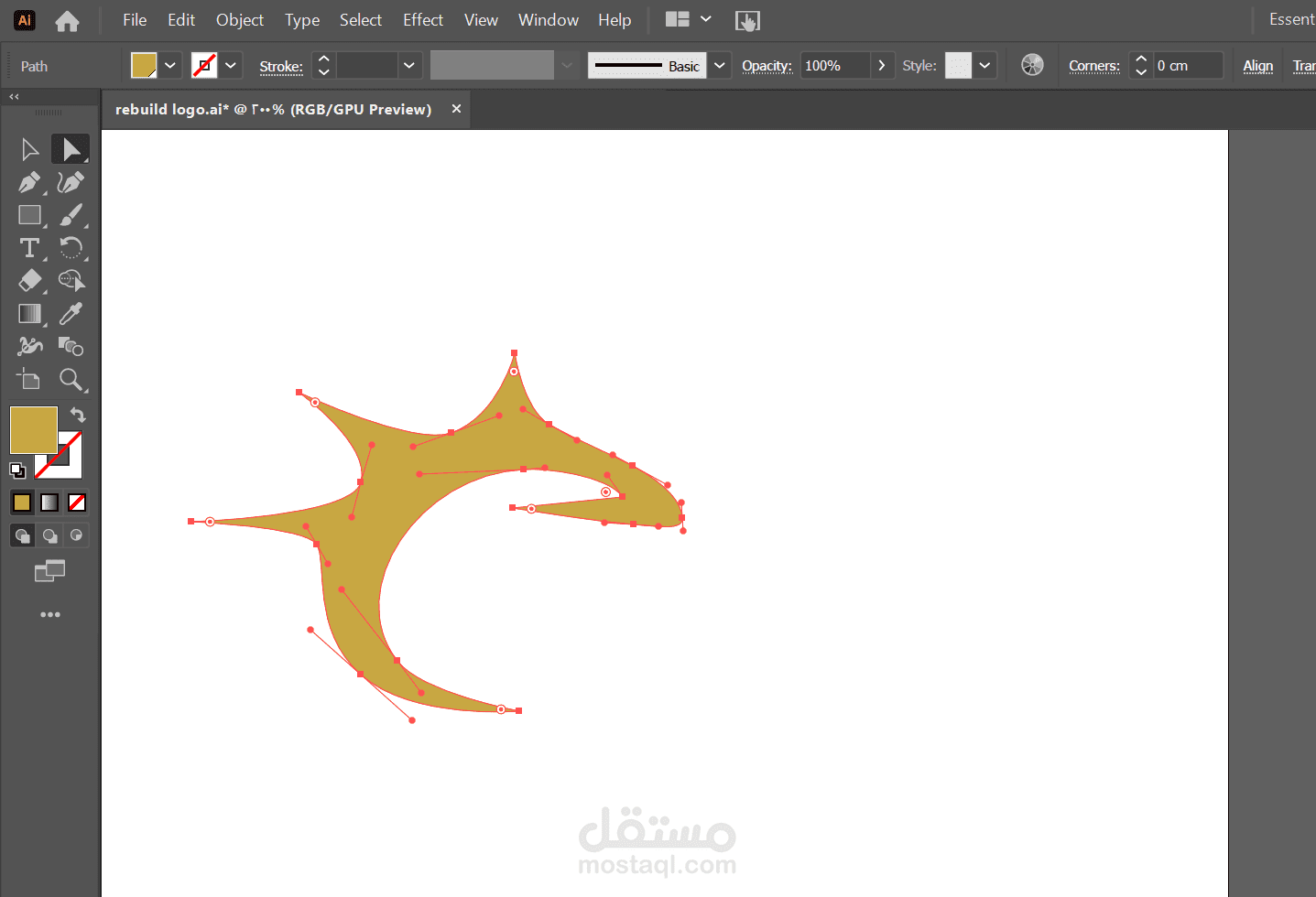Viewport: 1316px width, 897px height.
Task: Select the Direct Selection tool
Action: tap(71, 149)
